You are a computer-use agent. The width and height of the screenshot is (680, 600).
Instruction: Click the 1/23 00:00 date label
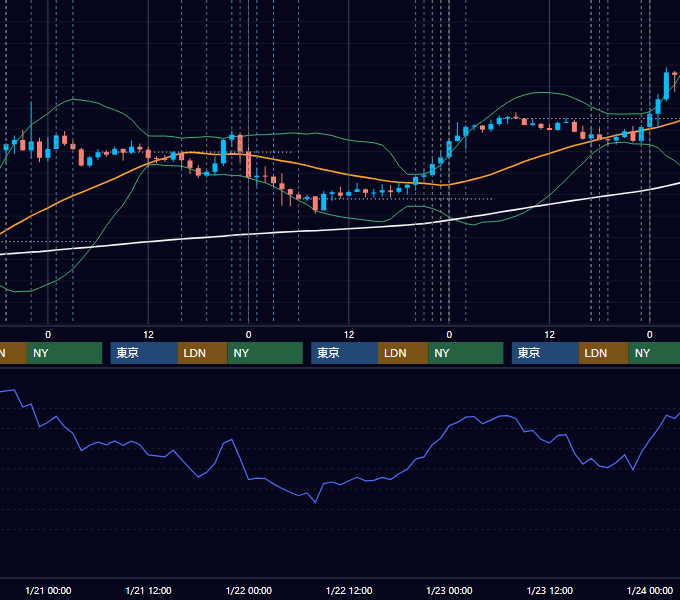point(449,590)
